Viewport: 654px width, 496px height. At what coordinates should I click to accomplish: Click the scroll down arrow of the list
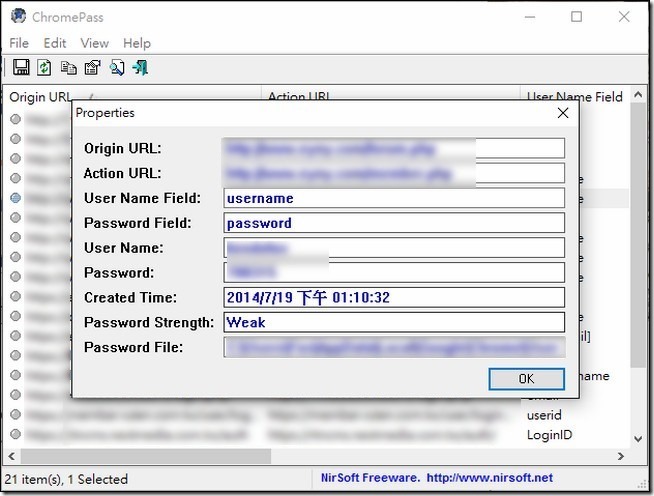638,438
